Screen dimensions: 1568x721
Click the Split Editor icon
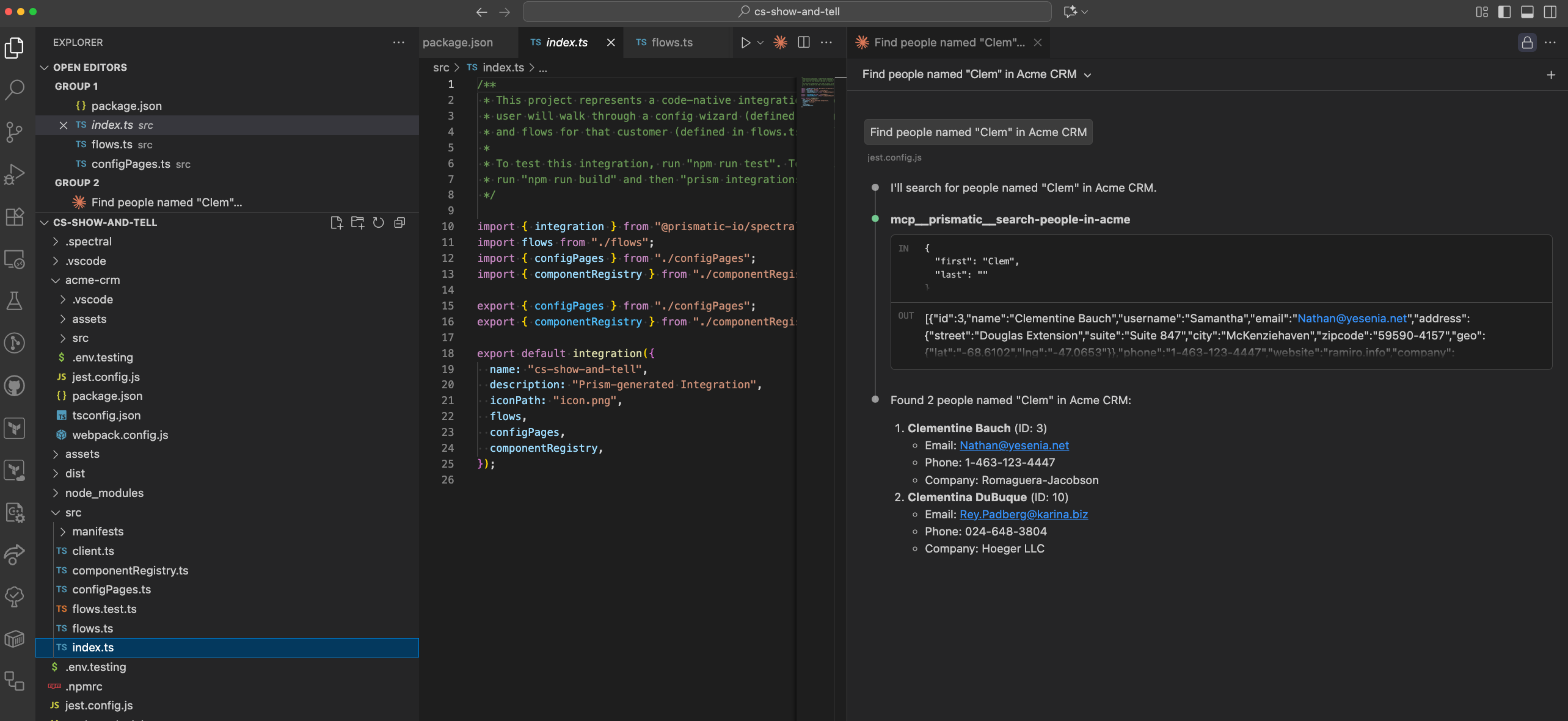tap(803, 42)
